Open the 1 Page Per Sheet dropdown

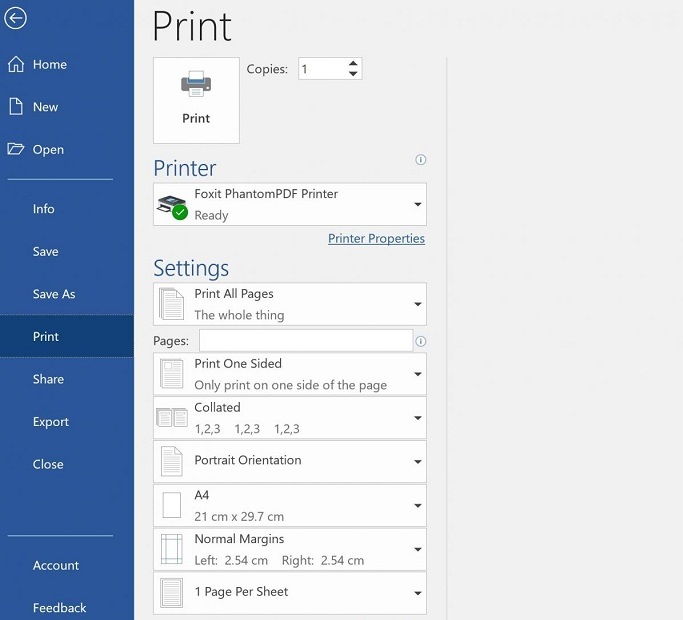coord(290,593)
